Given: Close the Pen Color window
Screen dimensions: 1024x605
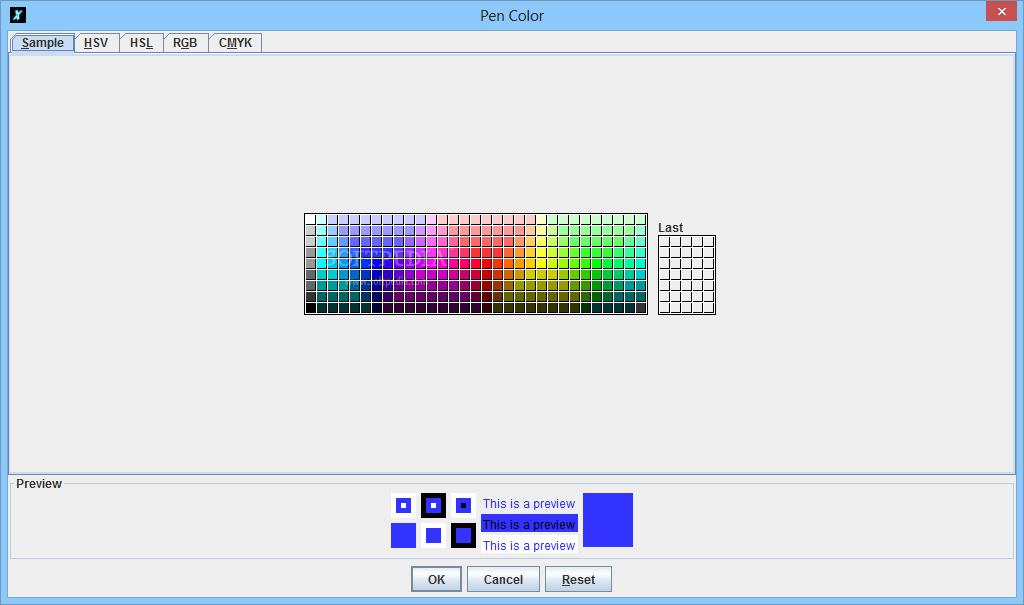Looking at the screenshot, I should (x=1001, y=11).
